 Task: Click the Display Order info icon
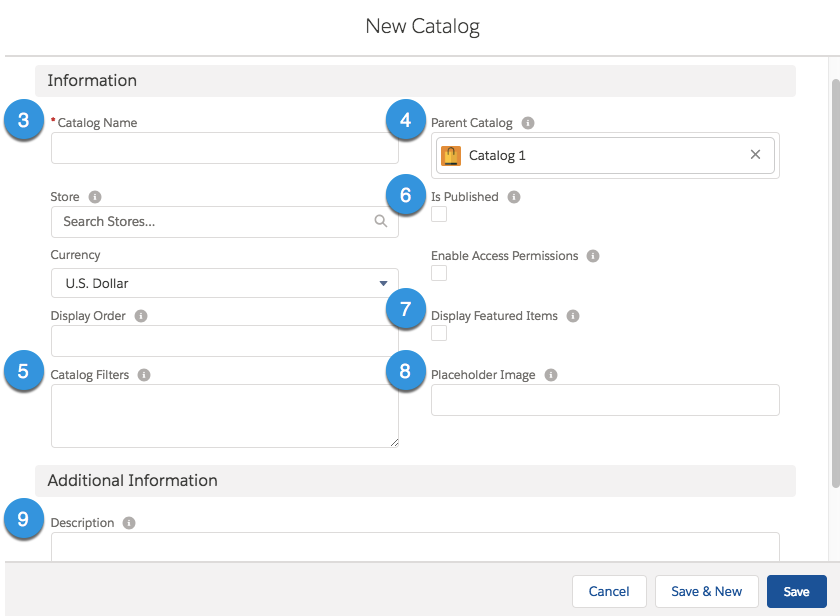[x=141, y=316]
